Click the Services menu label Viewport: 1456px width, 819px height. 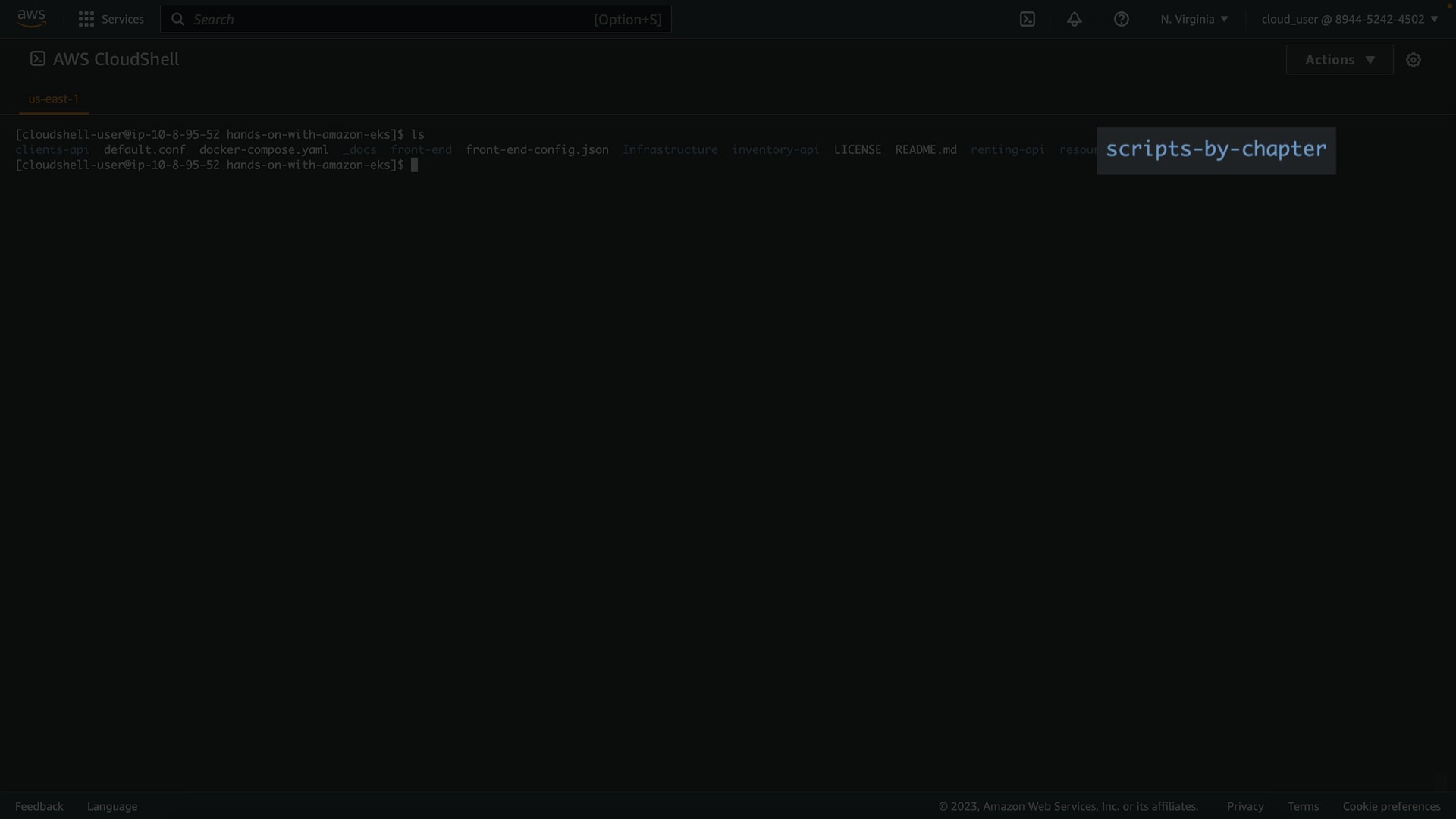[122, 19]
